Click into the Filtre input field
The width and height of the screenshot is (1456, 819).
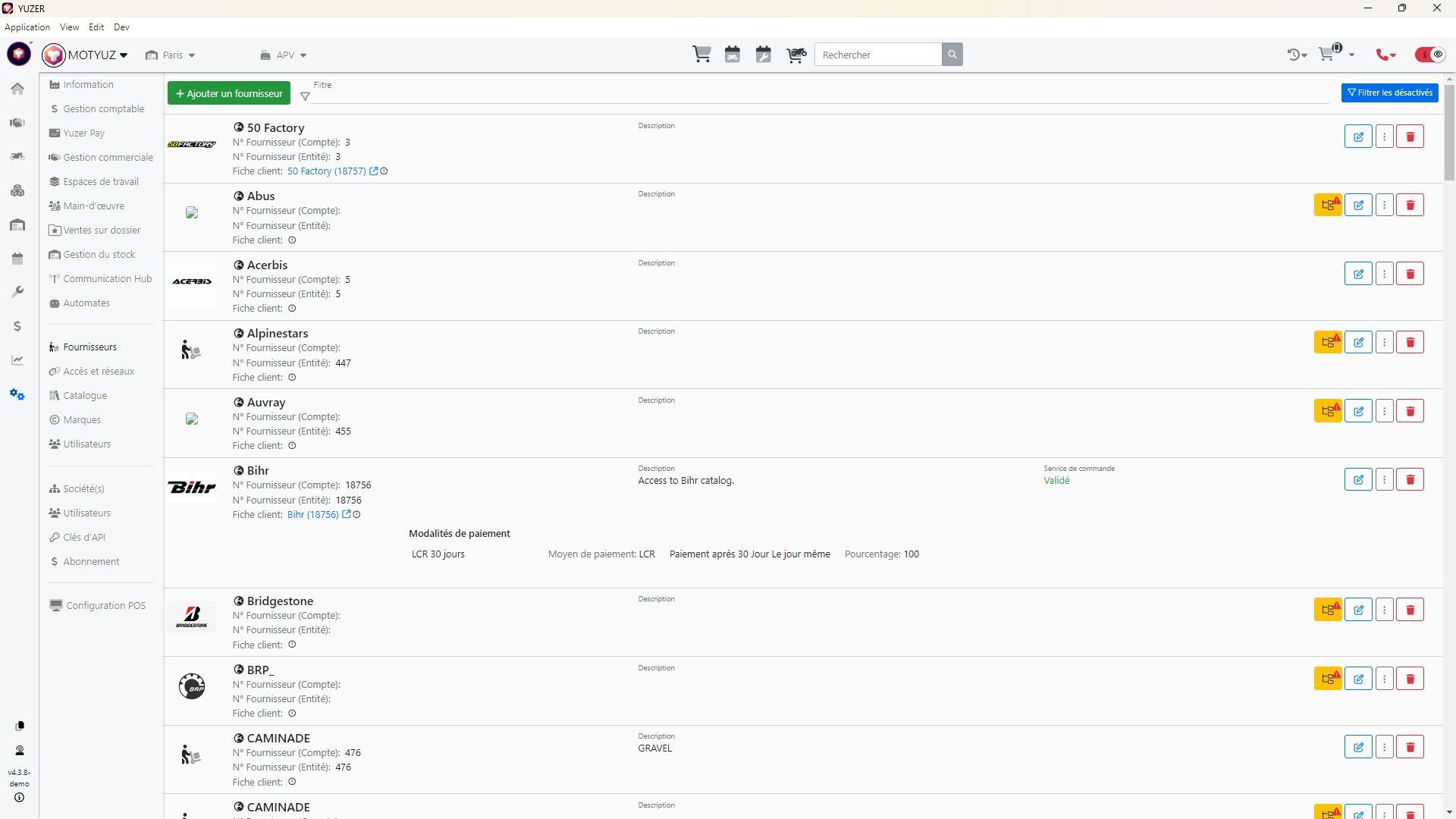(819, 96)
